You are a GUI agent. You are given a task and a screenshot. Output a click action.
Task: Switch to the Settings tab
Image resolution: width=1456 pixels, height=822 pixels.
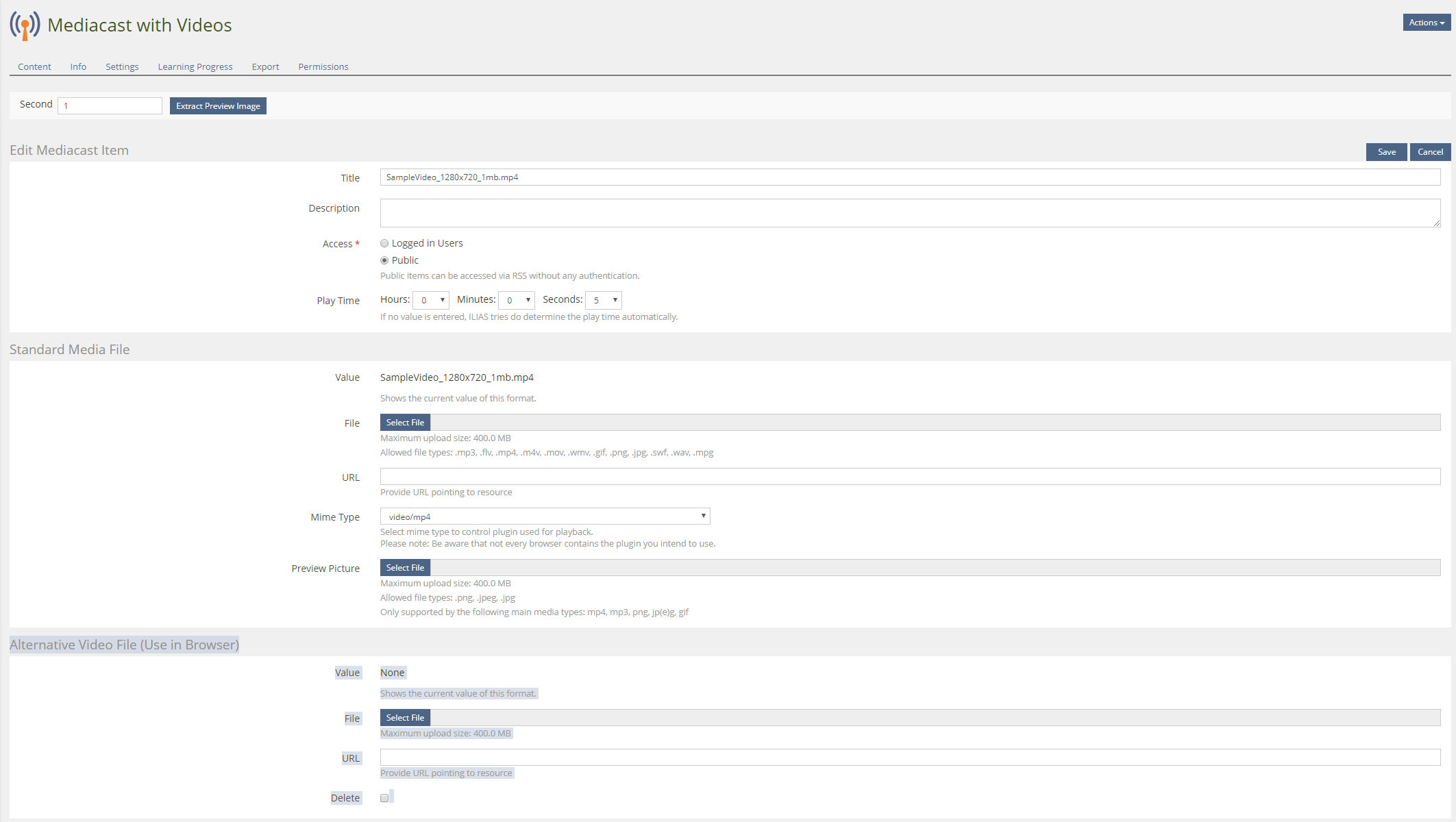(x=122, y=66)
